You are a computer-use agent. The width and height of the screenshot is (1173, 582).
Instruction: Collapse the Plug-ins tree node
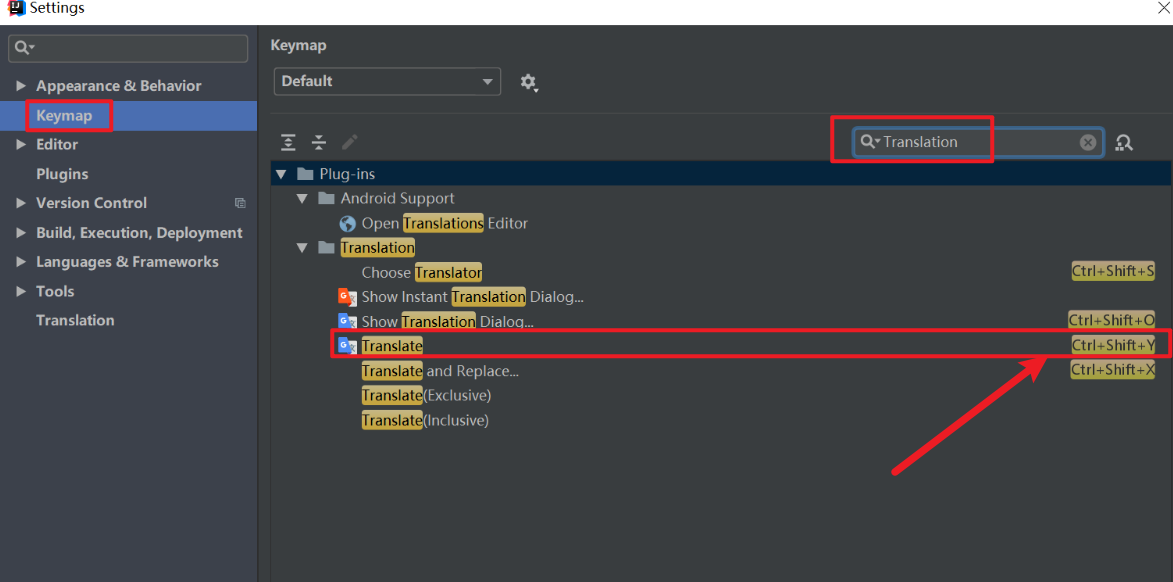tap(281, 173)
